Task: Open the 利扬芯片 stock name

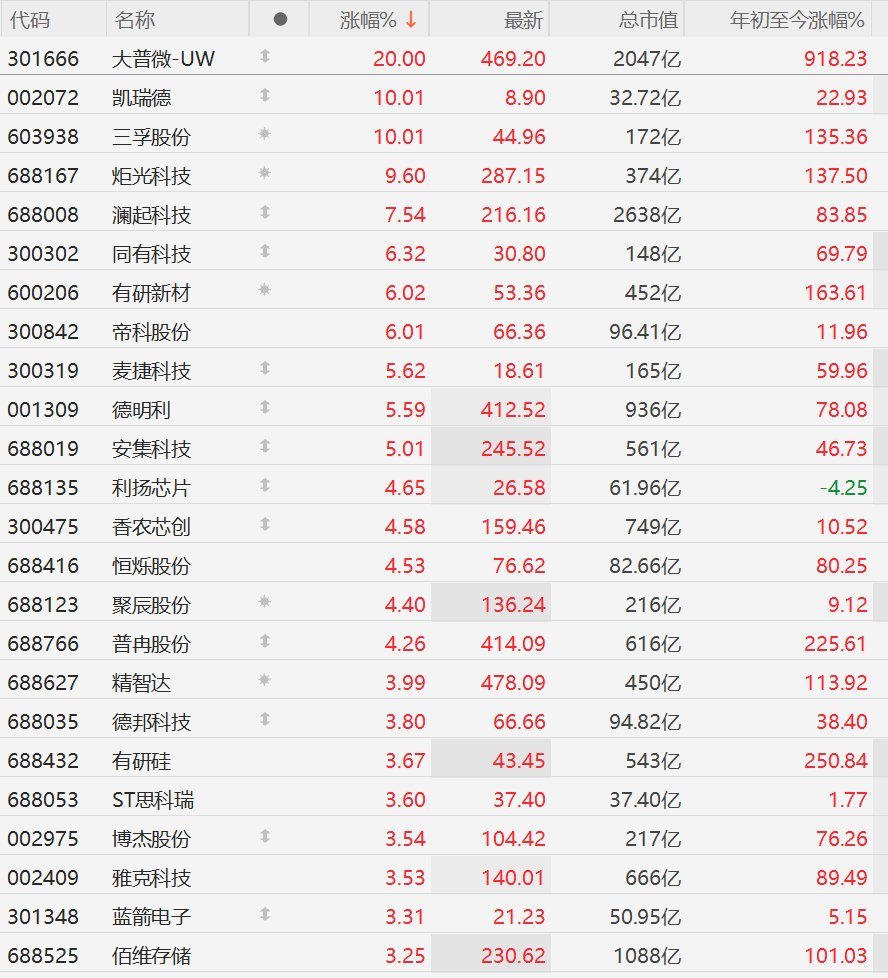Action: [x=152, y=488]
